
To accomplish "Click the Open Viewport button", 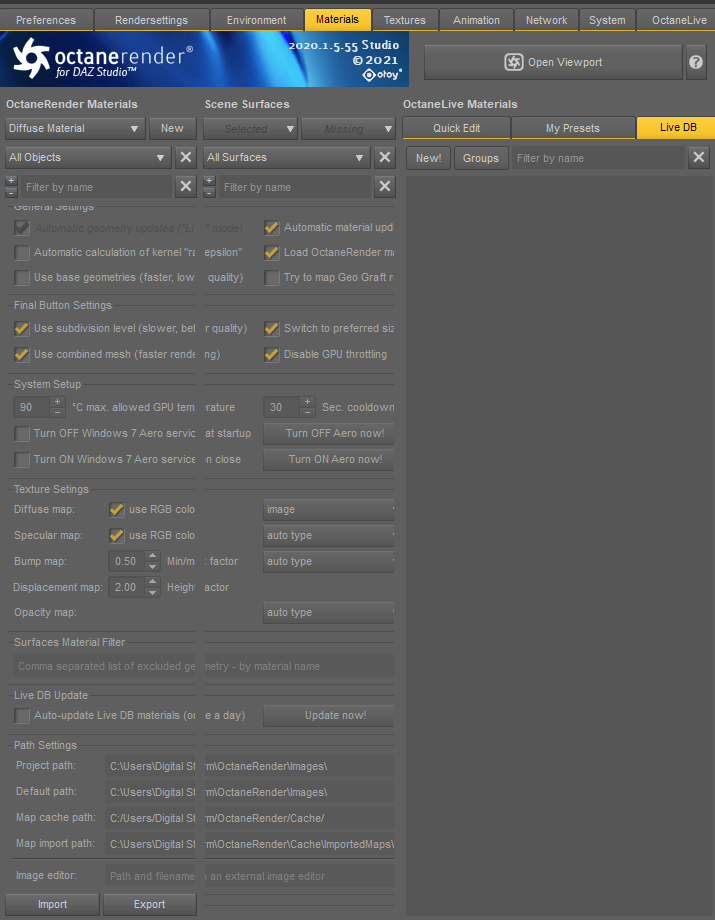I will [553, 62].
